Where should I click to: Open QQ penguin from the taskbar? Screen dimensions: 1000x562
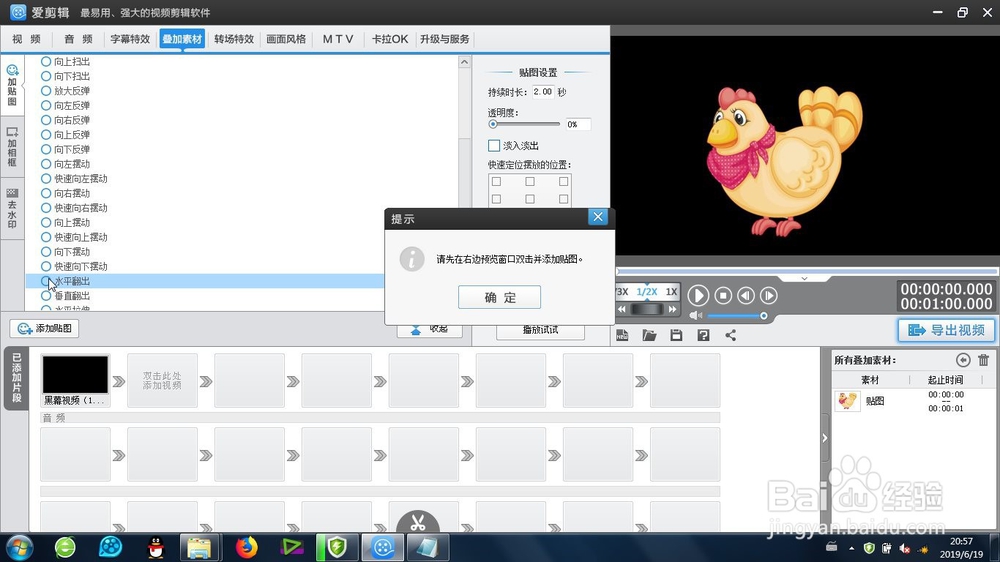(x=156, y=547)
